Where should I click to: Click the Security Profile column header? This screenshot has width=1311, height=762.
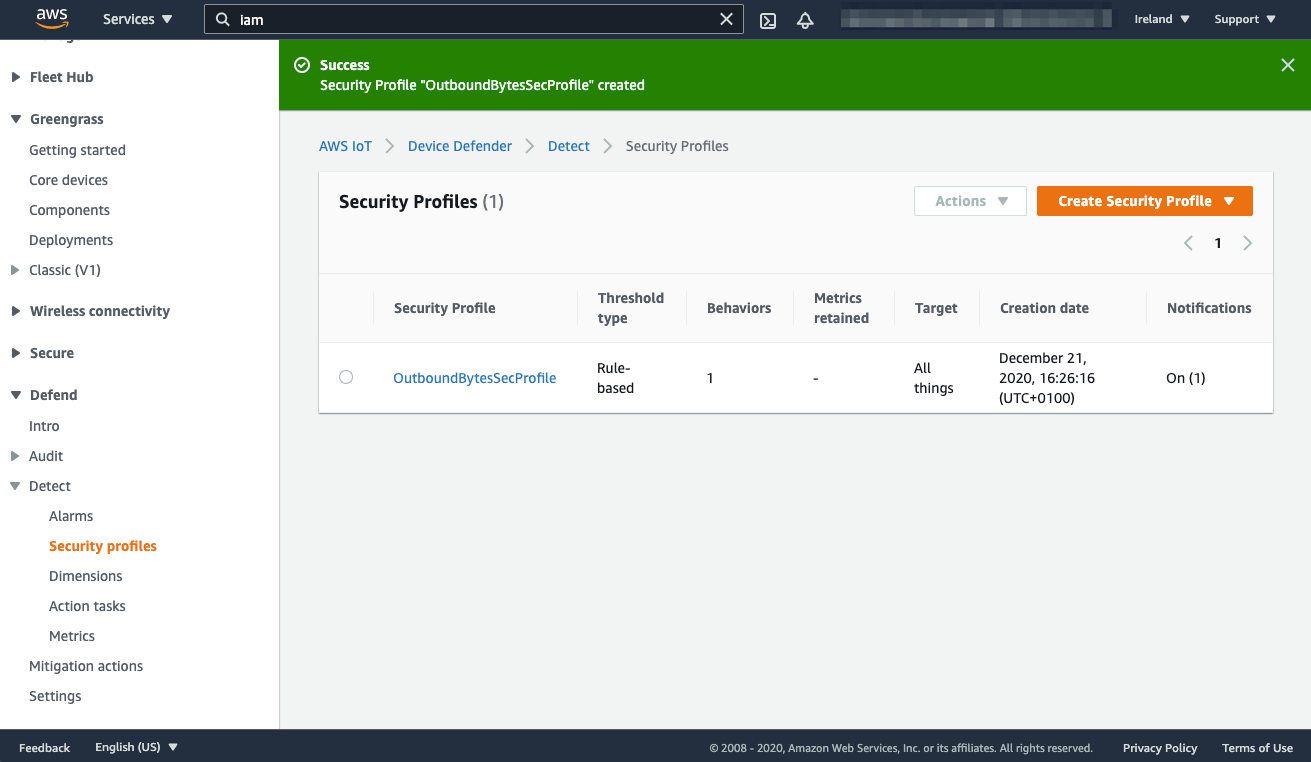coord(445,308)
